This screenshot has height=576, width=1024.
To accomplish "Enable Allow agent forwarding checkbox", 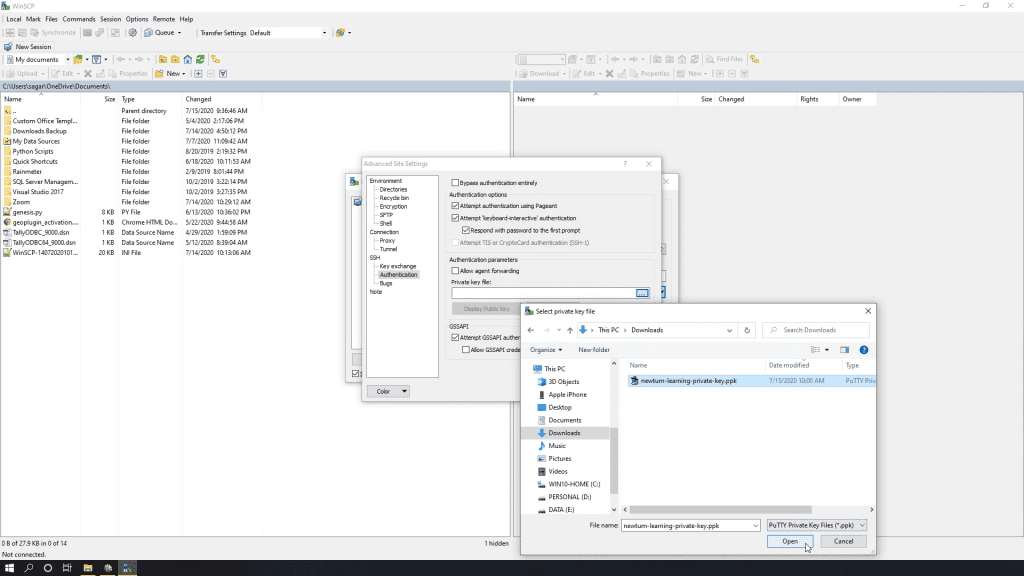I will click(455, 271).
